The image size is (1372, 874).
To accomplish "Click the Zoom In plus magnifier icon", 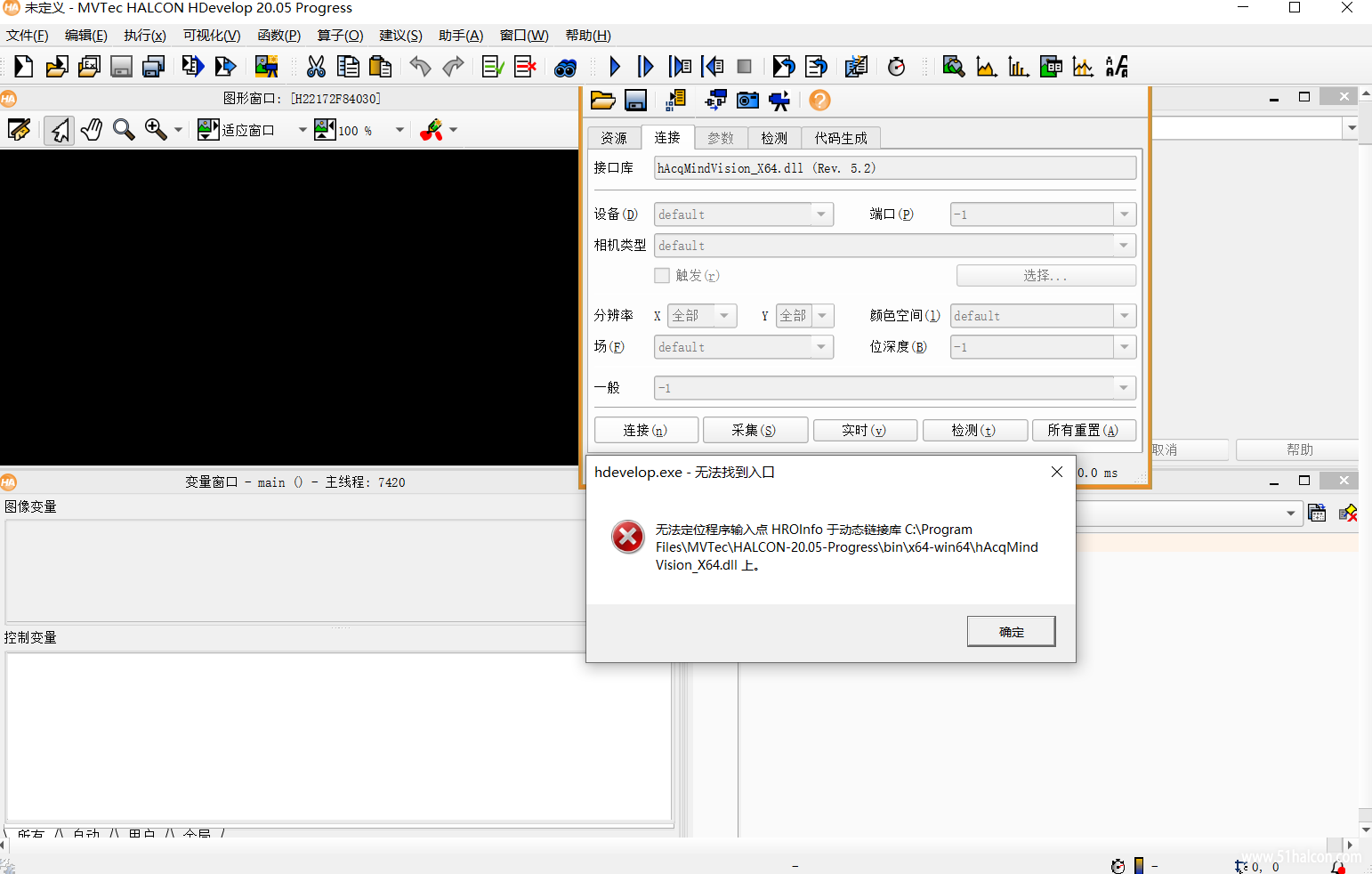I will tap(156, 130).
